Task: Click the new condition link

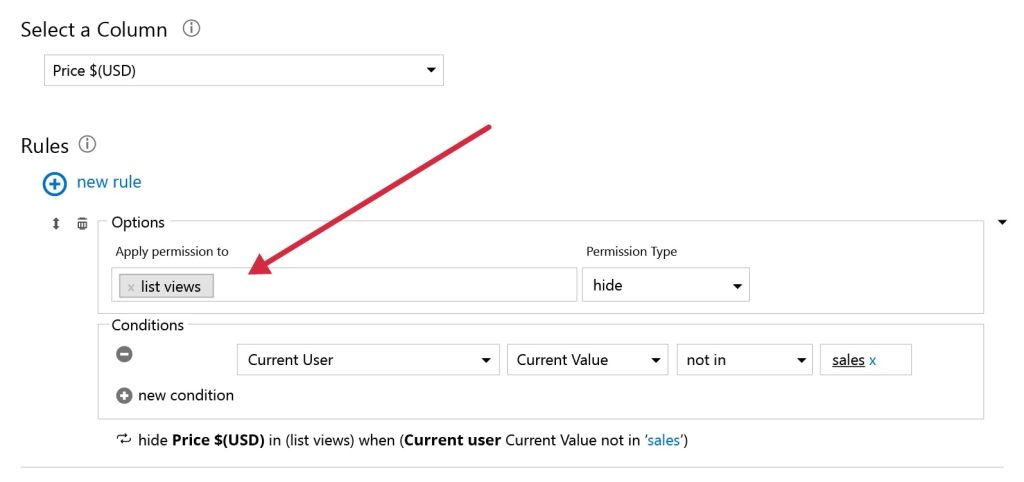Action: [x=186, y=395]
